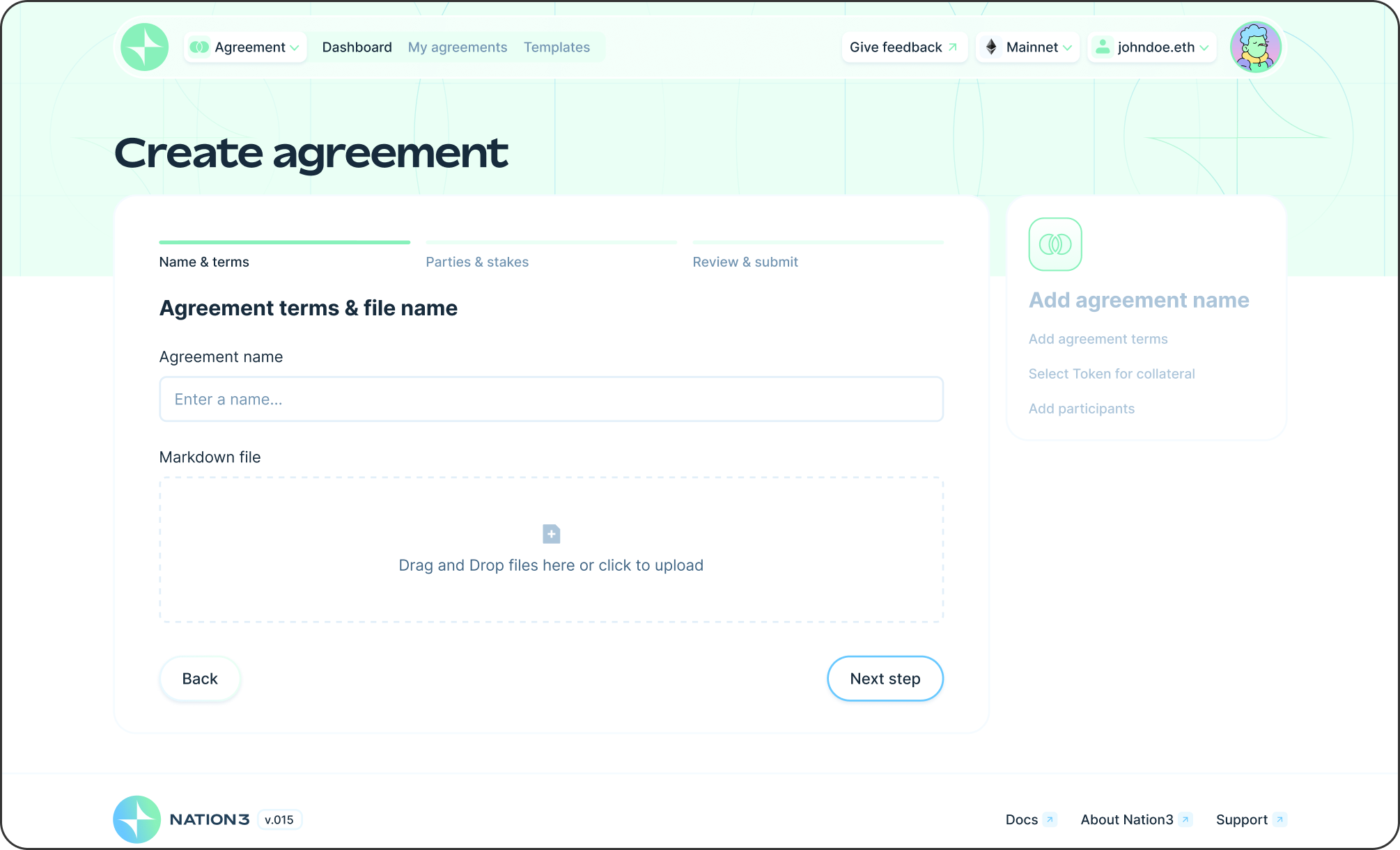Viewport: 1400px width, 850px height.
Task: Click the Back button
Action: click(x=200, y=679)
